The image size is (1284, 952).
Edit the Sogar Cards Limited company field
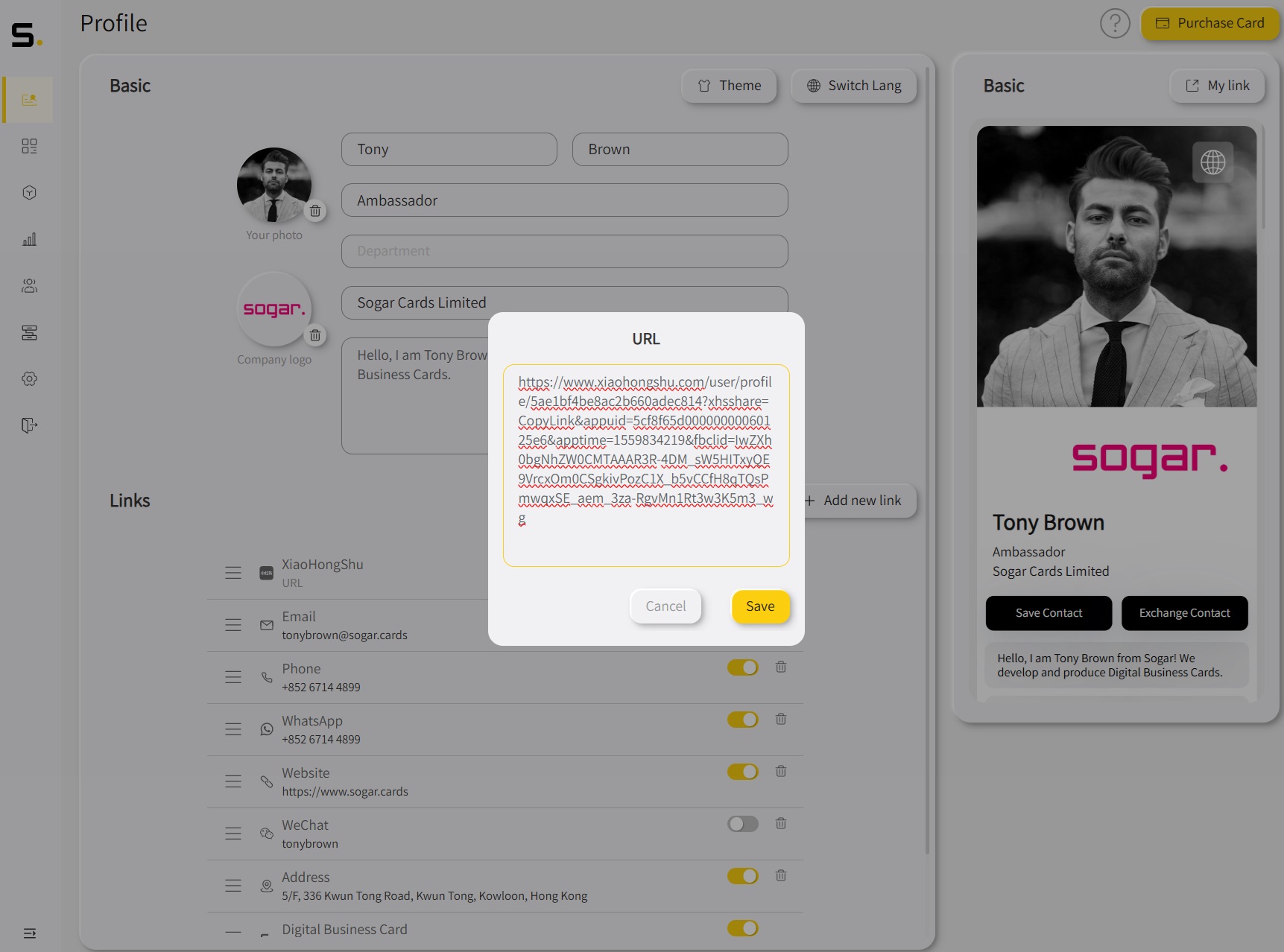(x=565, y=302)
